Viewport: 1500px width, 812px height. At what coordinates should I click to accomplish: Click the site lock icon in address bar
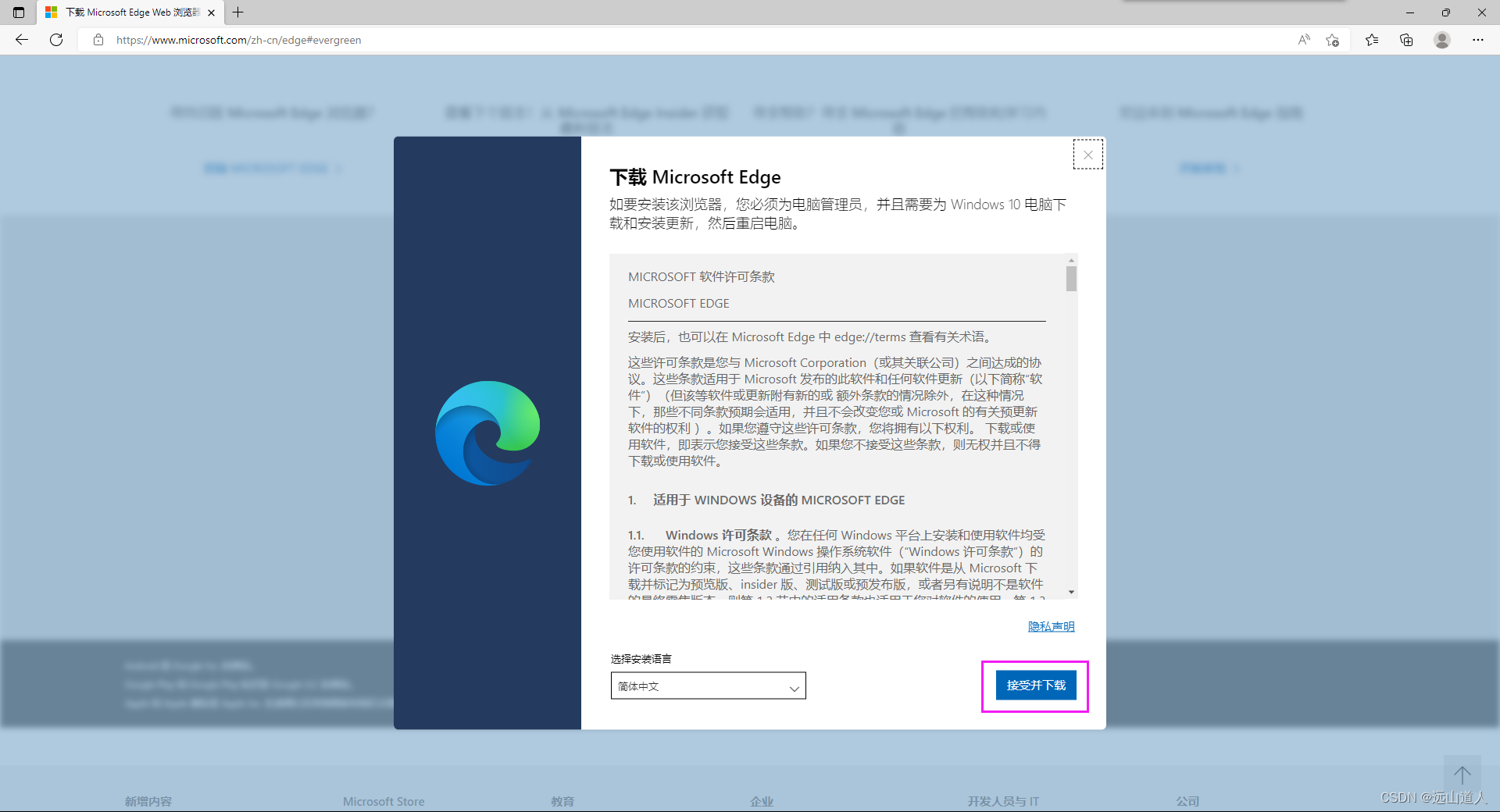98,40
